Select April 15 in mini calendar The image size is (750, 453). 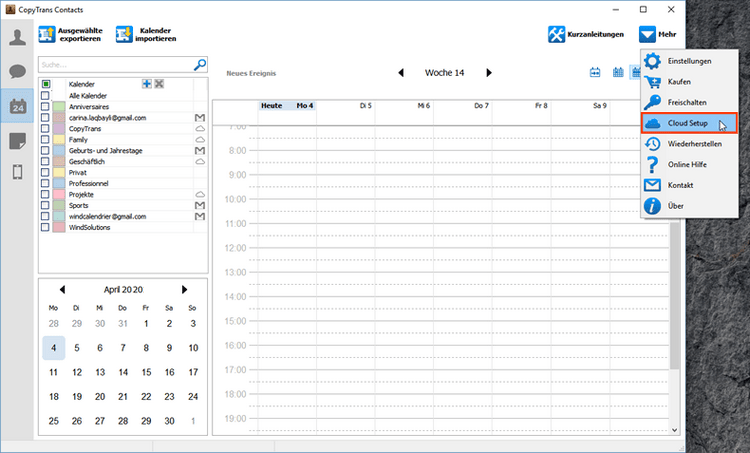click(x=146, y=372)
